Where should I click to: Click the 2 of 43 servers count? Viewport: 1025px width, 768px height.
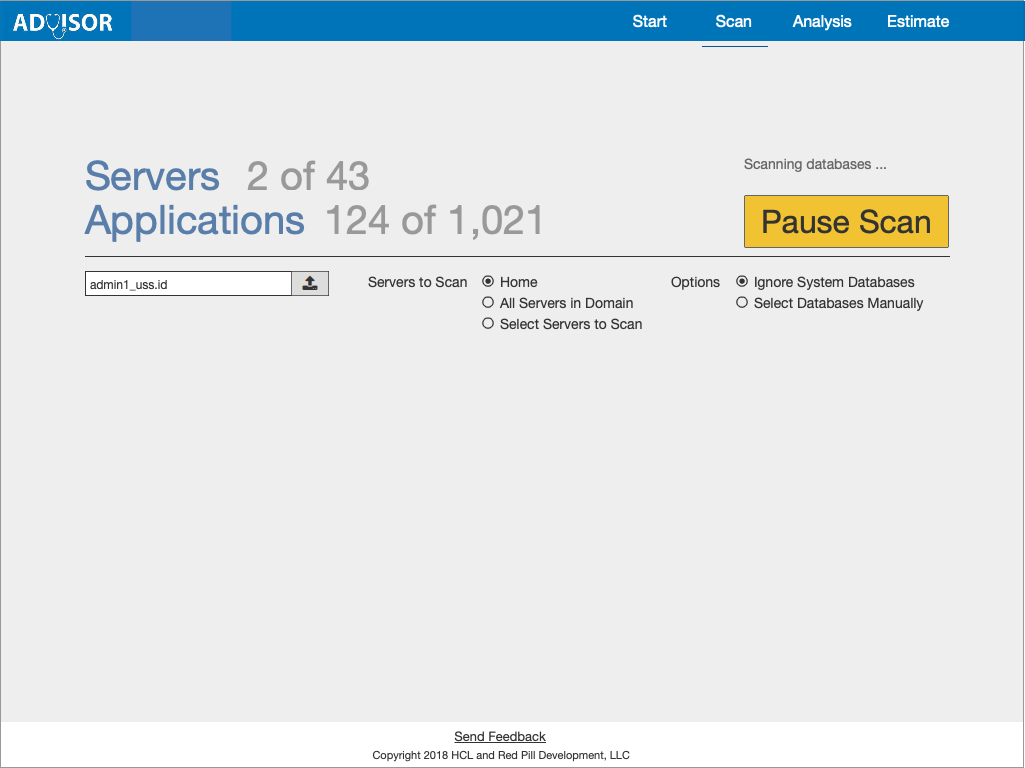pyautogui.click(x=308, y=177)
